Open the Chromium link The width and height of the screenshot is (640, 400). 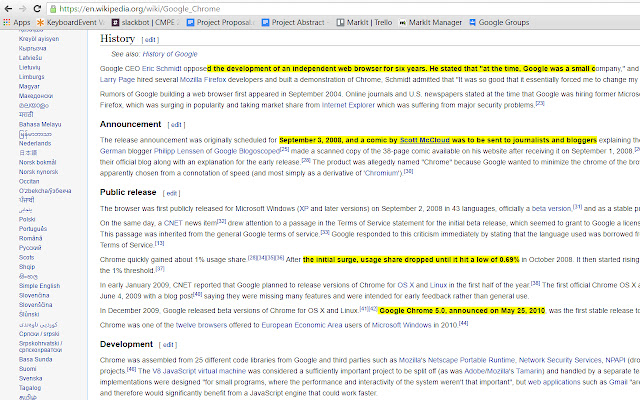381,173
